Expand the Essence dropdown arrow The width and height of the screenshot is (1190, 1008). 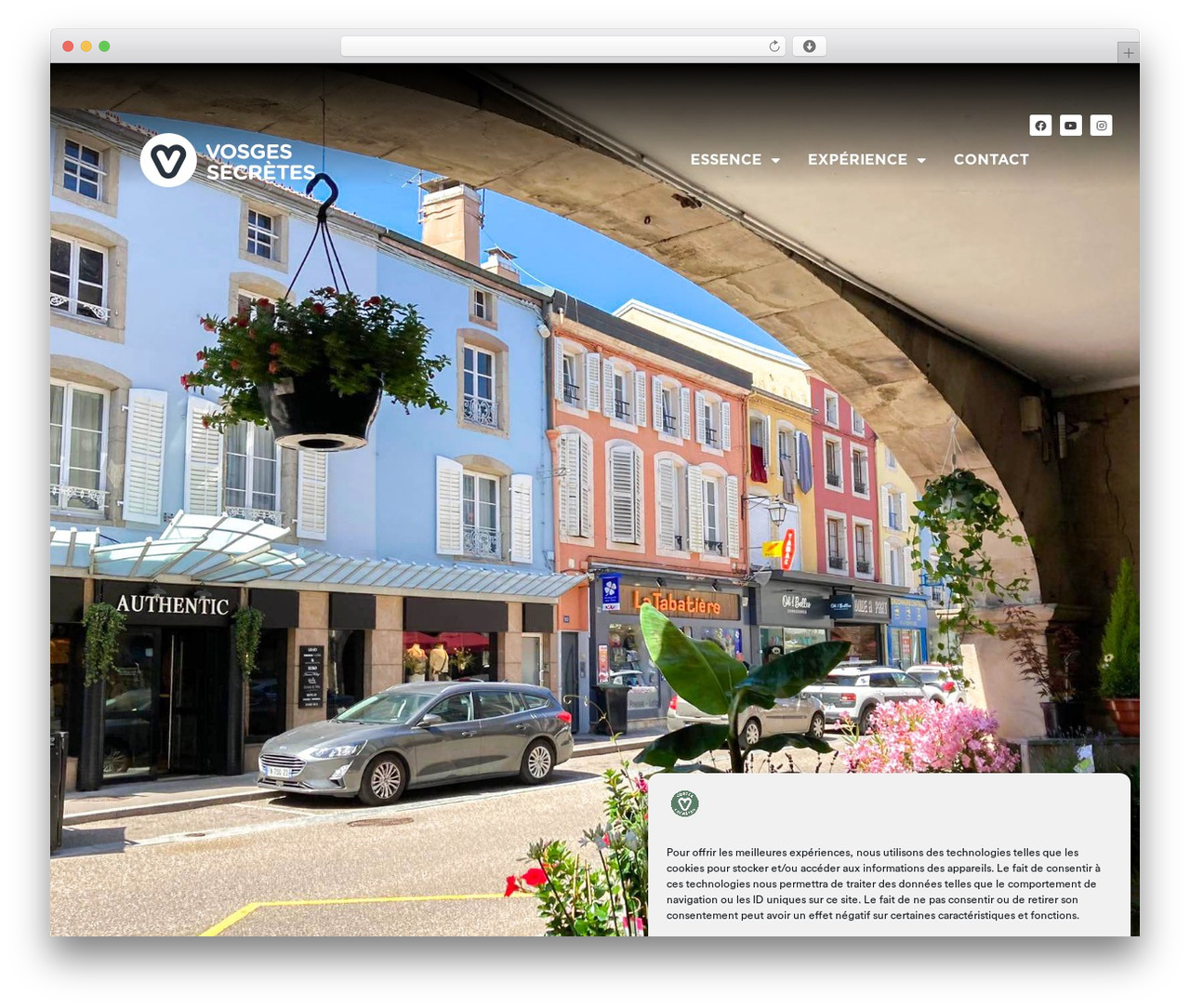pos(775,160)
